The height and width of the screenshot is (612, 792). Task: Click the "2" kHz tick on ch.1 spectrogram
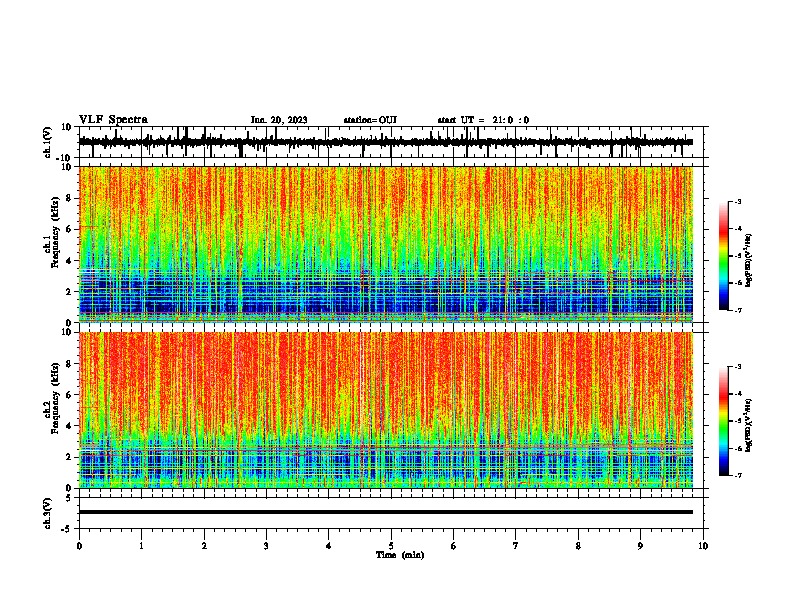click(70, 291)
